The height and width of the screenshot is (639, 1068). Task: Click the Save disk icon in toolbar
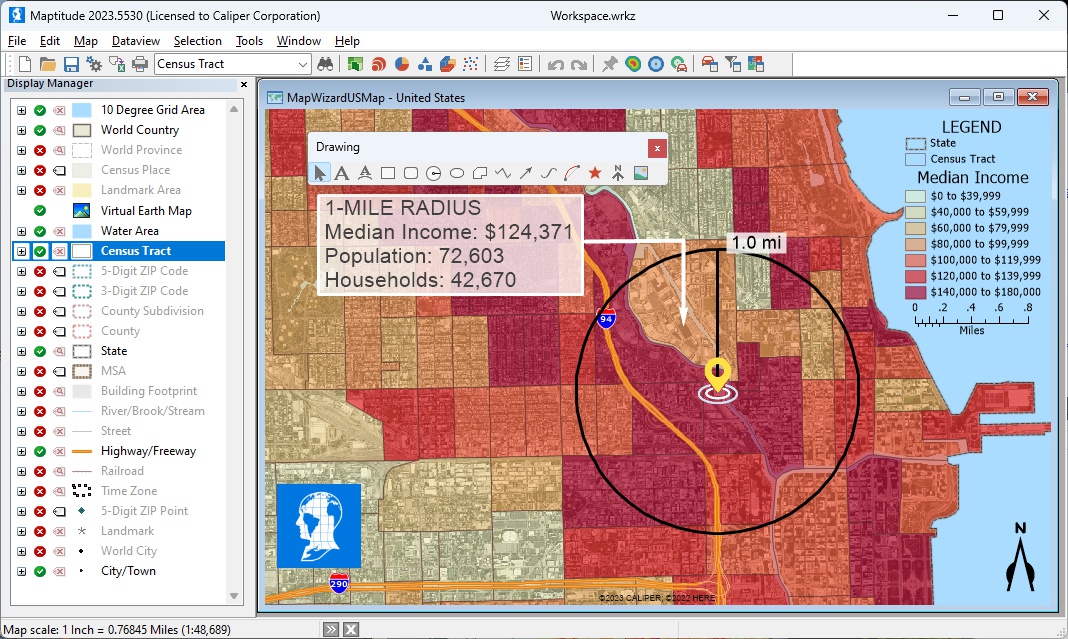(x=71, y=64)
